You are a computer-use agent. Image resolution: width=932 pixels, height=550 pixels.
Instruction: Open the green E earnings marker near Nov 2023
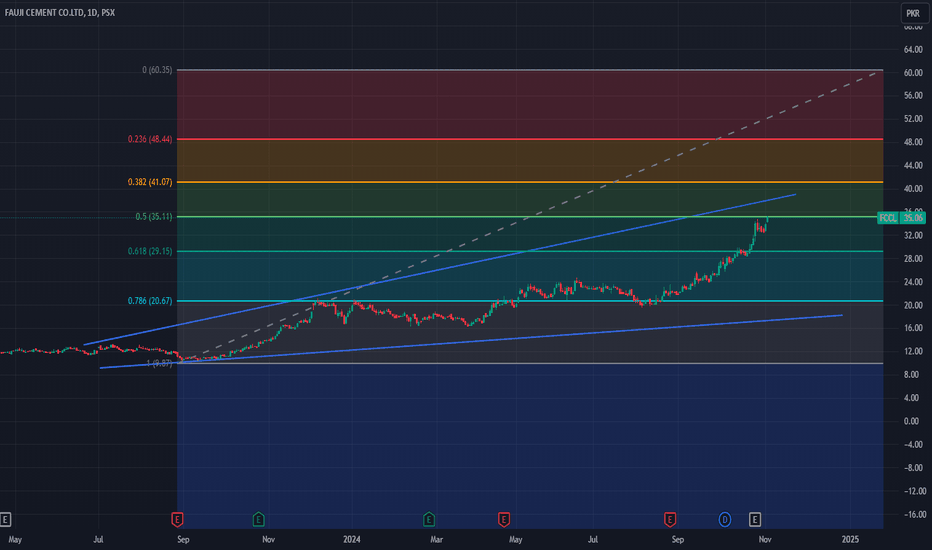pos(259,520)
